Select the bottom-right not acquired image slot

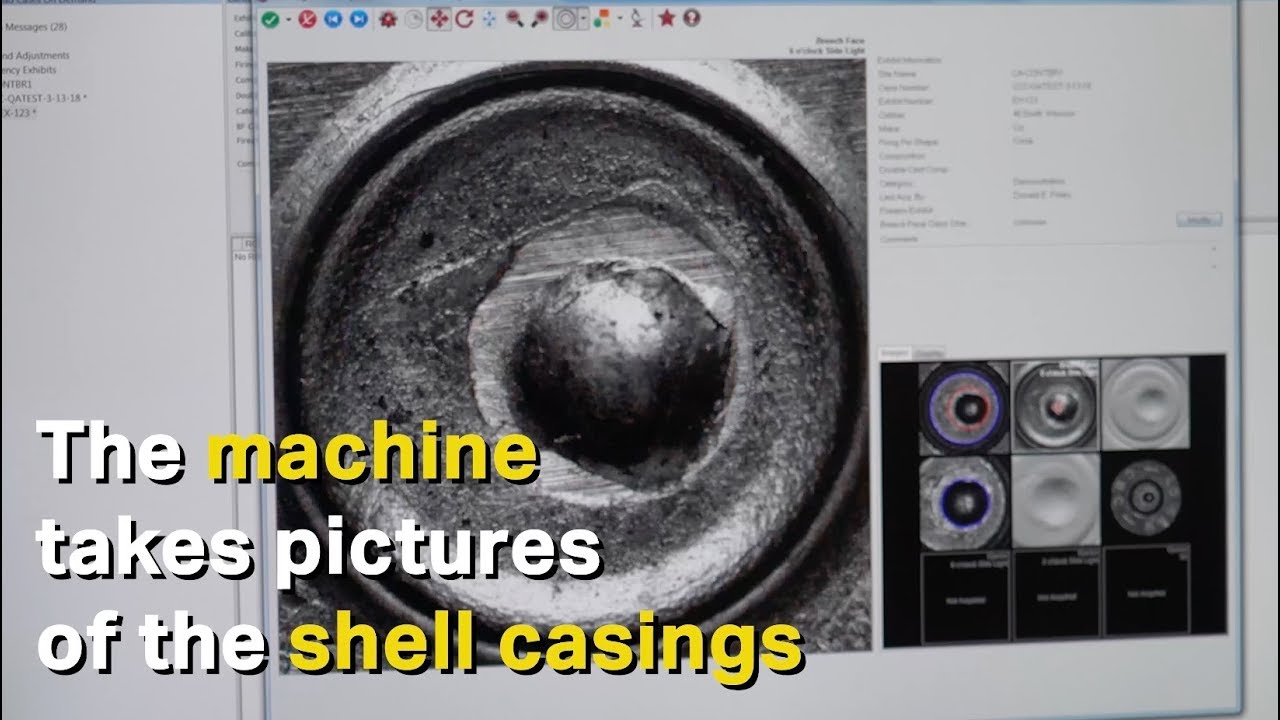pos(1147,590)
